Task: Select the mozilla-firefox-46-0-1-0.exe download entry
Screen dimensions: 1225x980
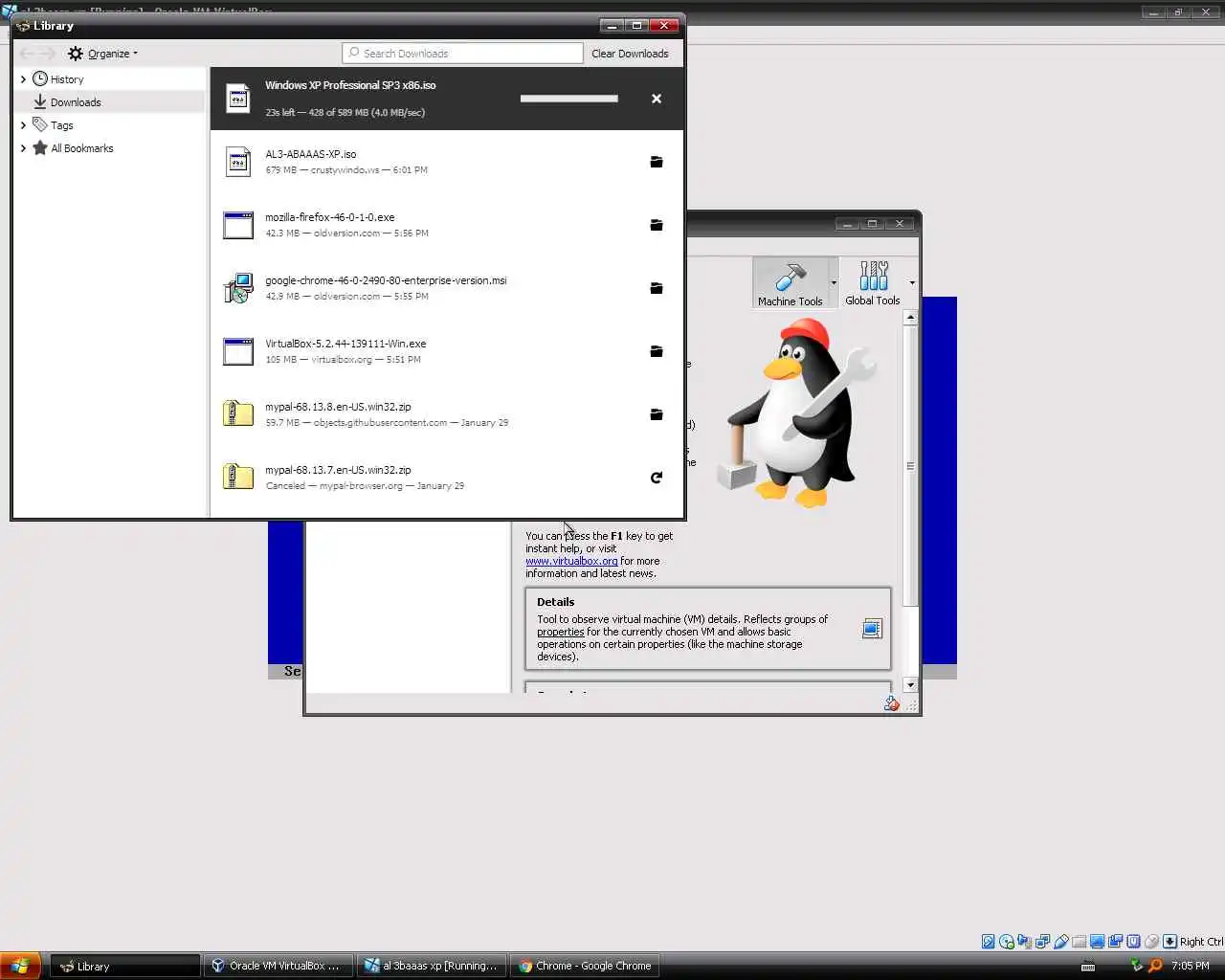Action: click(447, 225)
